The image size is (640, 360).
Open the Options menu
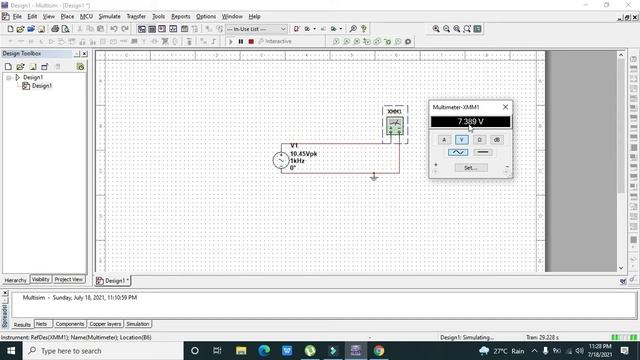(206, 16)
